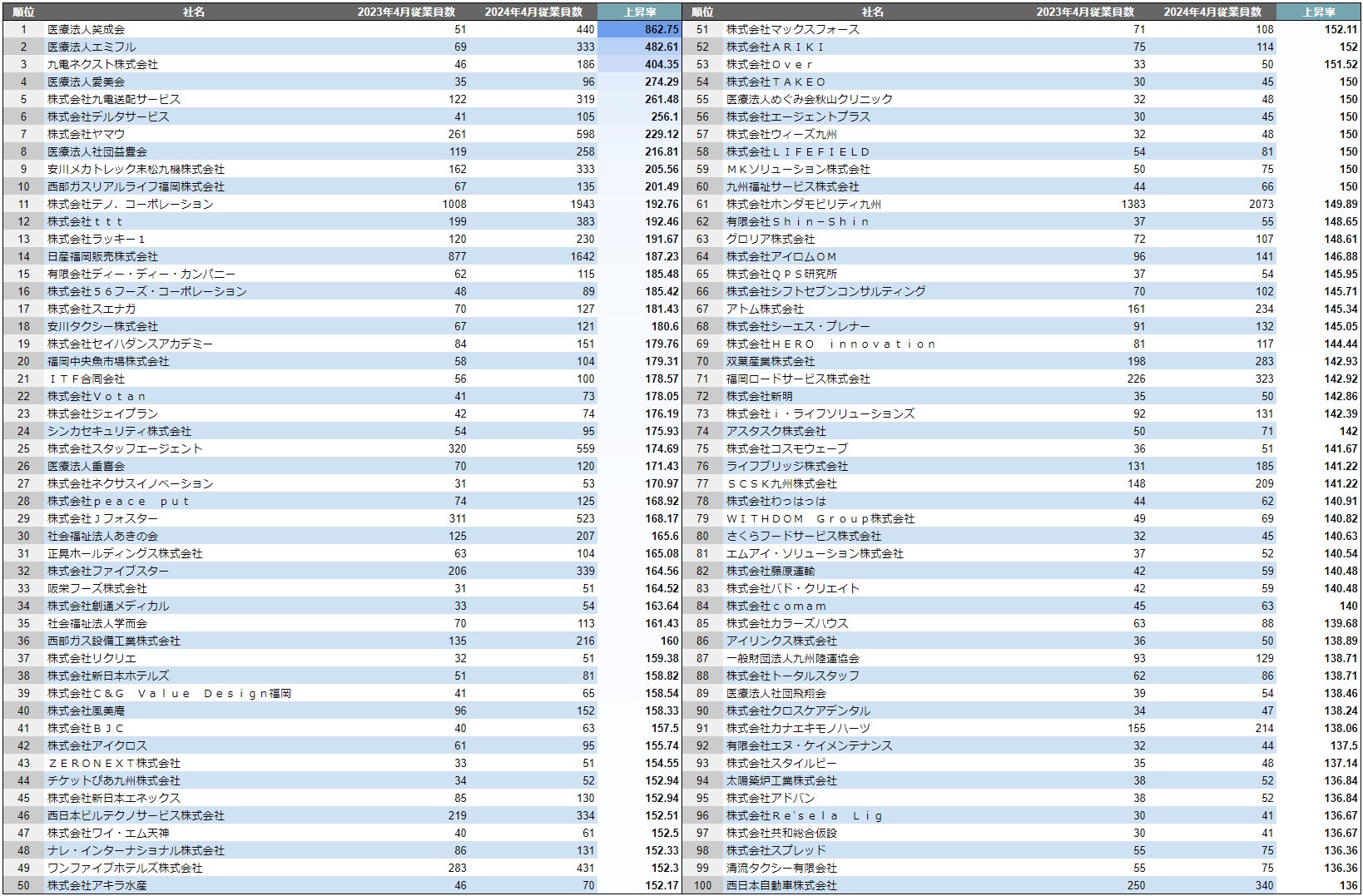Click the growth rate value 152.11
The height and width of the screenshot is (896, 1363).
tap(1341, 29)
